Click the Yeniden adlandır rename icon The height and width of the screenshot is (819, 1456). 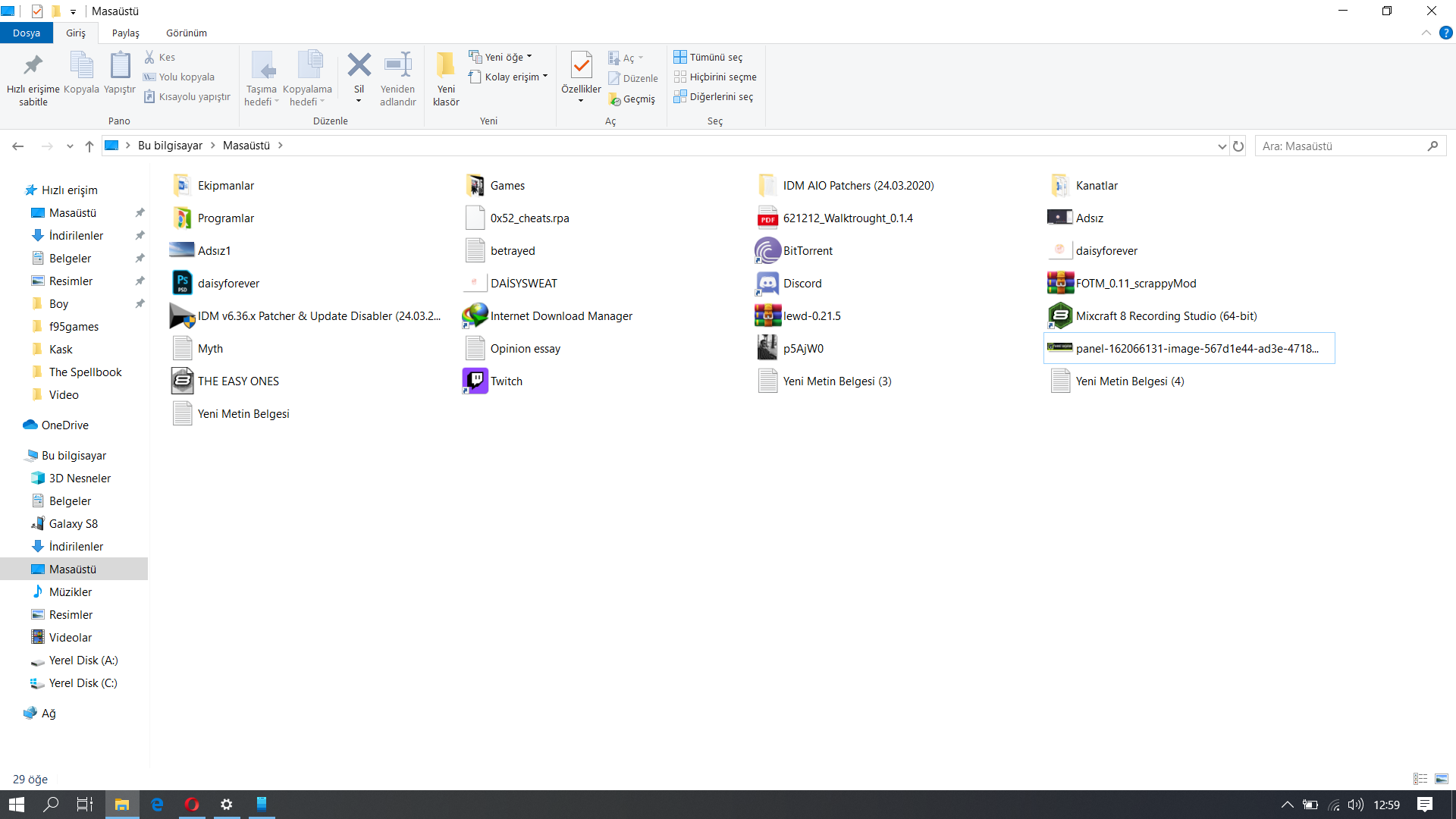point(397,65)
